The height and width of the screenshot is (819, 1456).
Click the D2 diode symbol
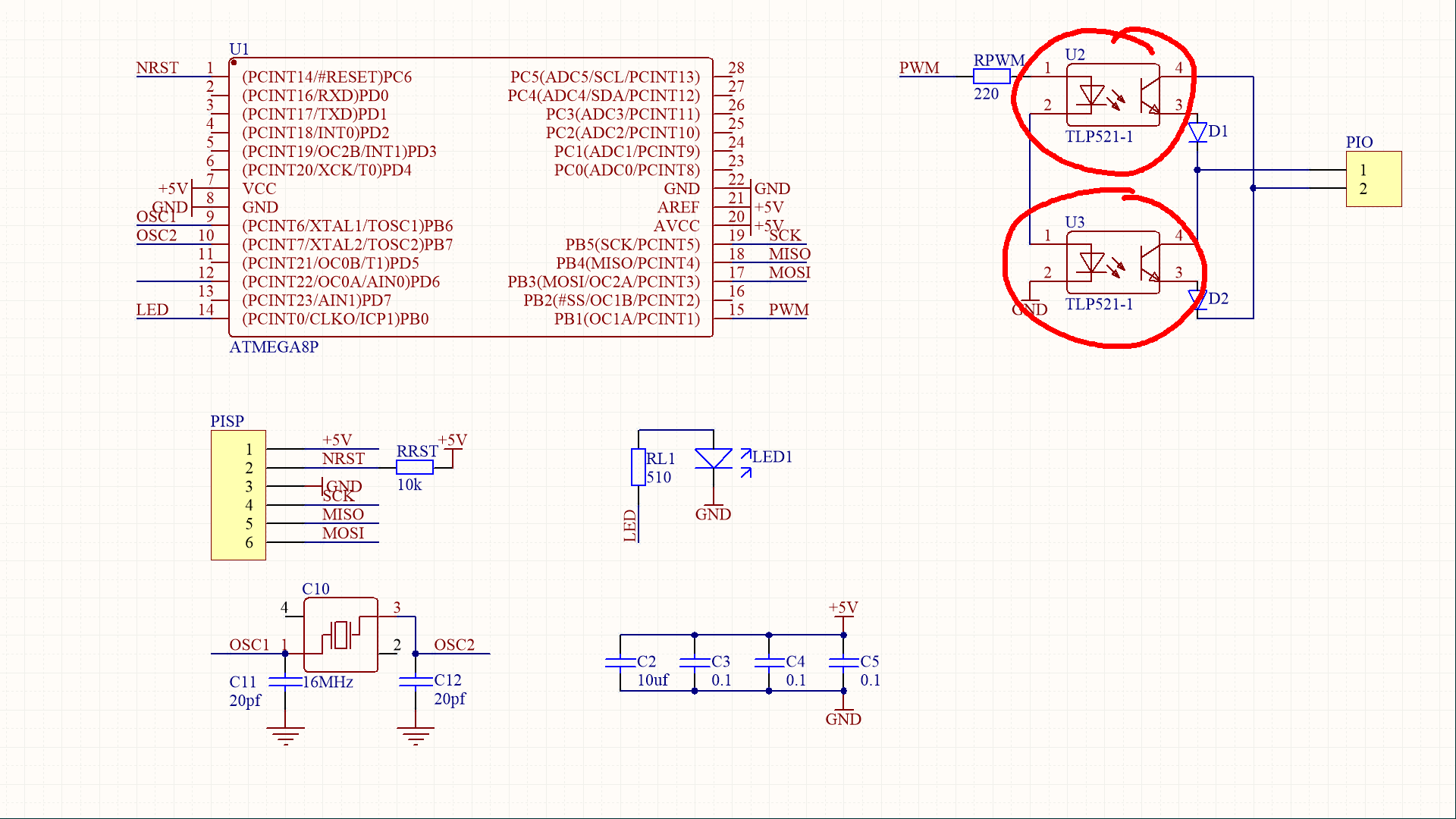pyautogui.click(x=1197, y=300)
